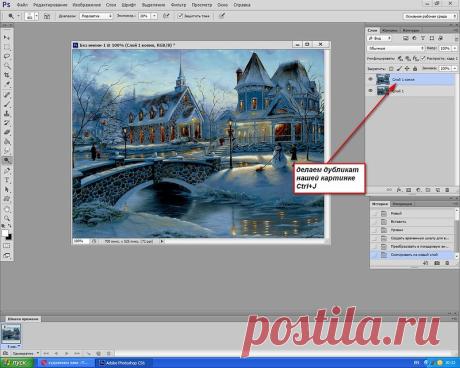Image resolution: width=460 pixels, height=368 pixels.
Task: Select the Rectangular Marquee tool
Action: pyautogui.click(x=7, y=47)
